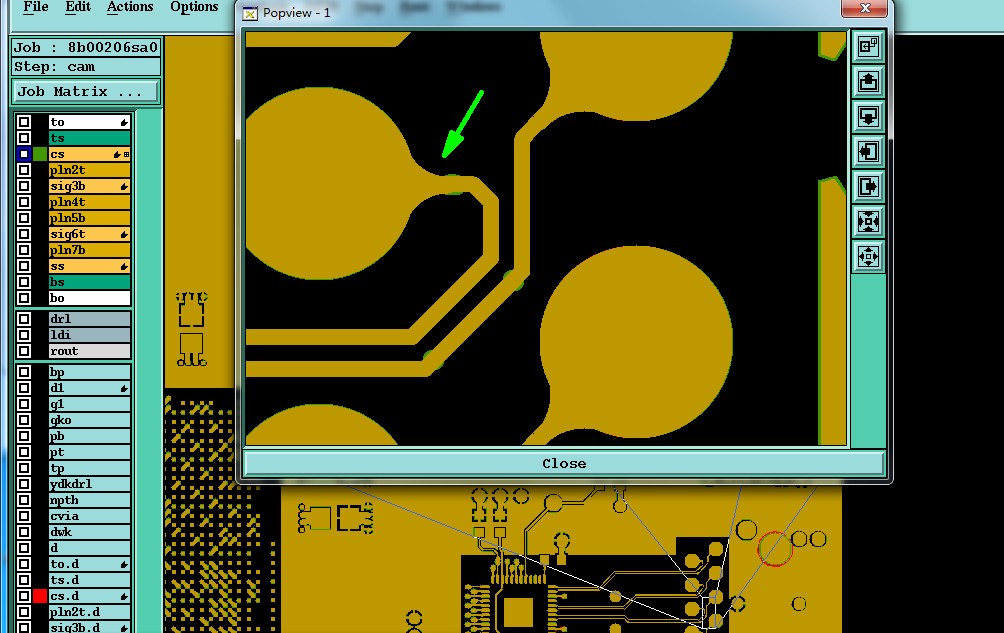The width and height of the screenshot is (1004, 633).
Task: Open the Actions menu
Action: [x=130, y=7]
